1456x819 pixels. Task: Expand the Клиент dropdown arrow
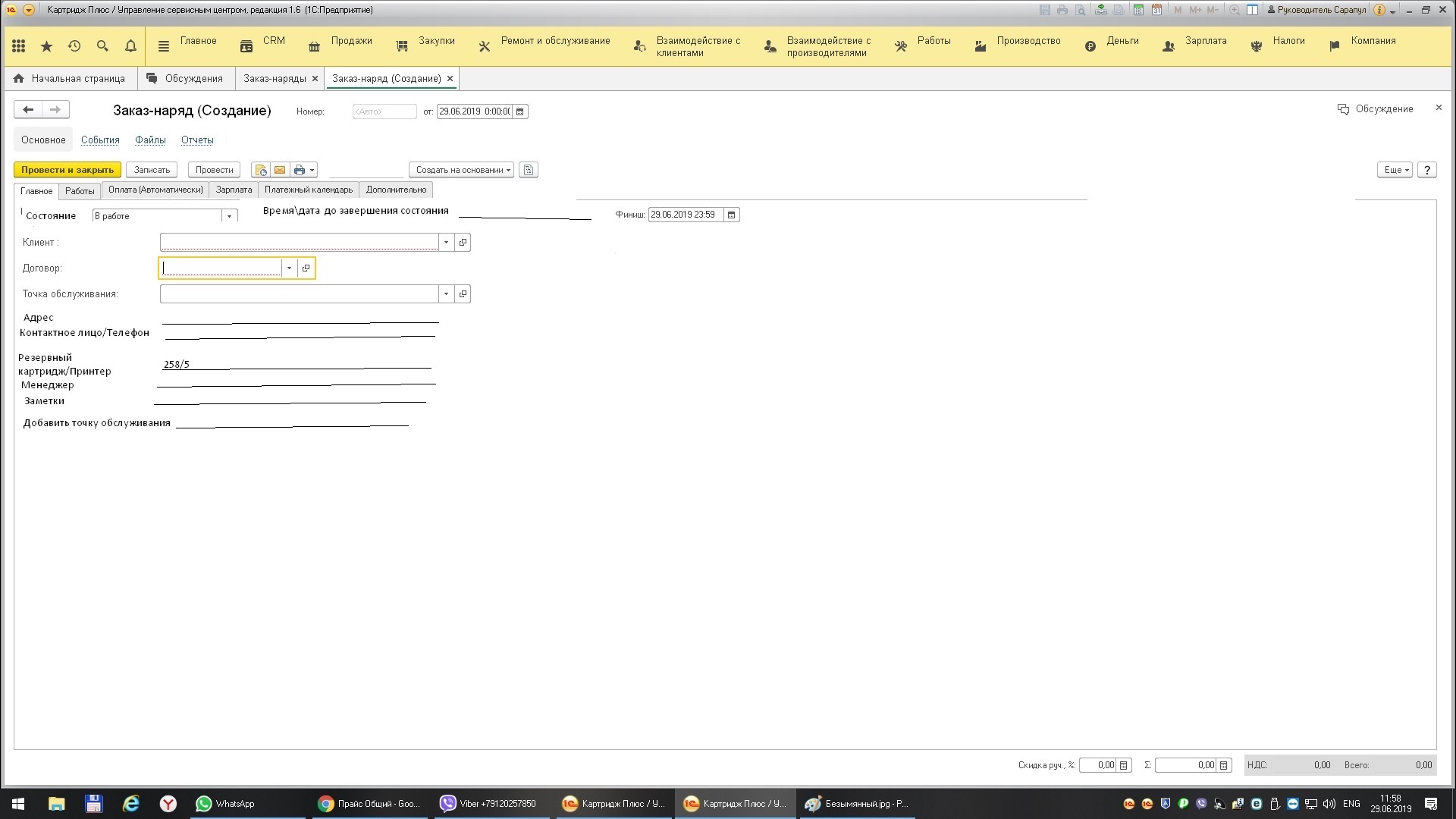(x=446, y=243)
